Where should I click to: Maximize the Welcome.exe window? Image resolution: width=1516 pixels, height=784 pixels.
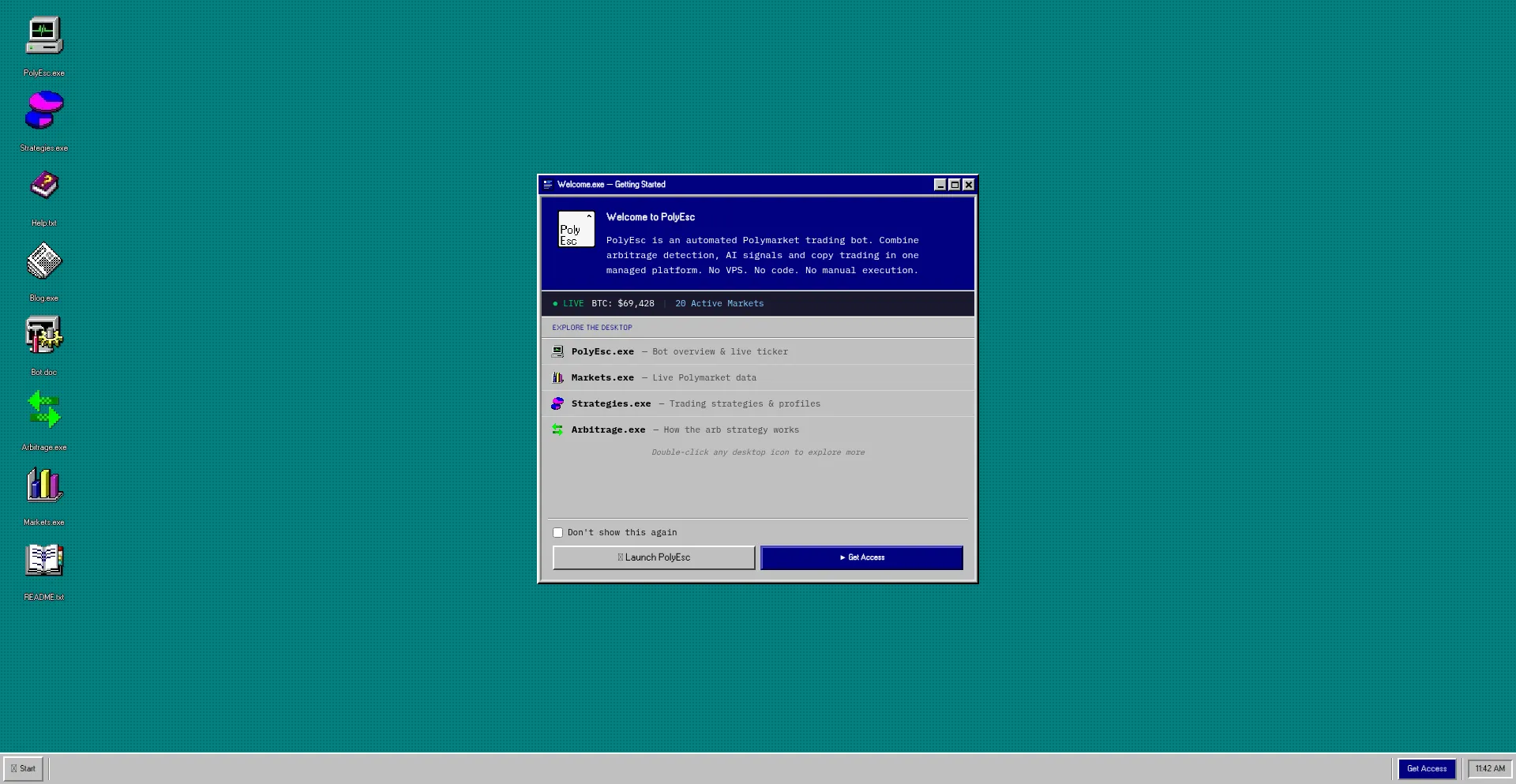tap(954, 185)
